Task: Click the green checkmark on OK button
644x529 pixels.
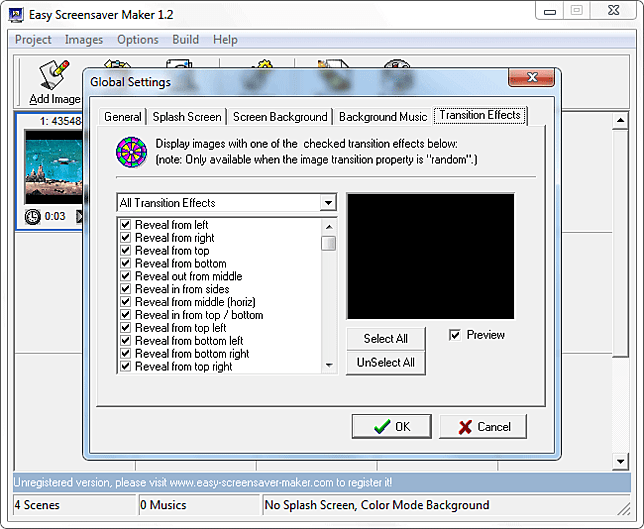Action: pyautogui.click(x=382, y=427)
